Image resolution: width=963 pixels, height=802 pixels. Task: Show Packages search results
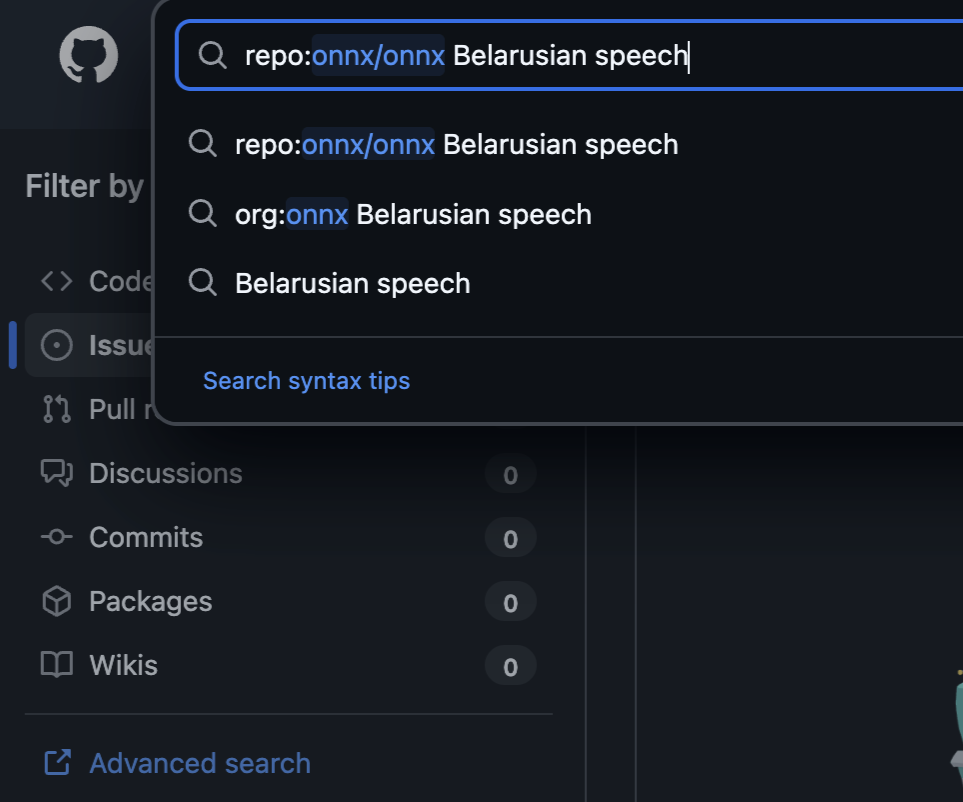(x=150, y=601)
